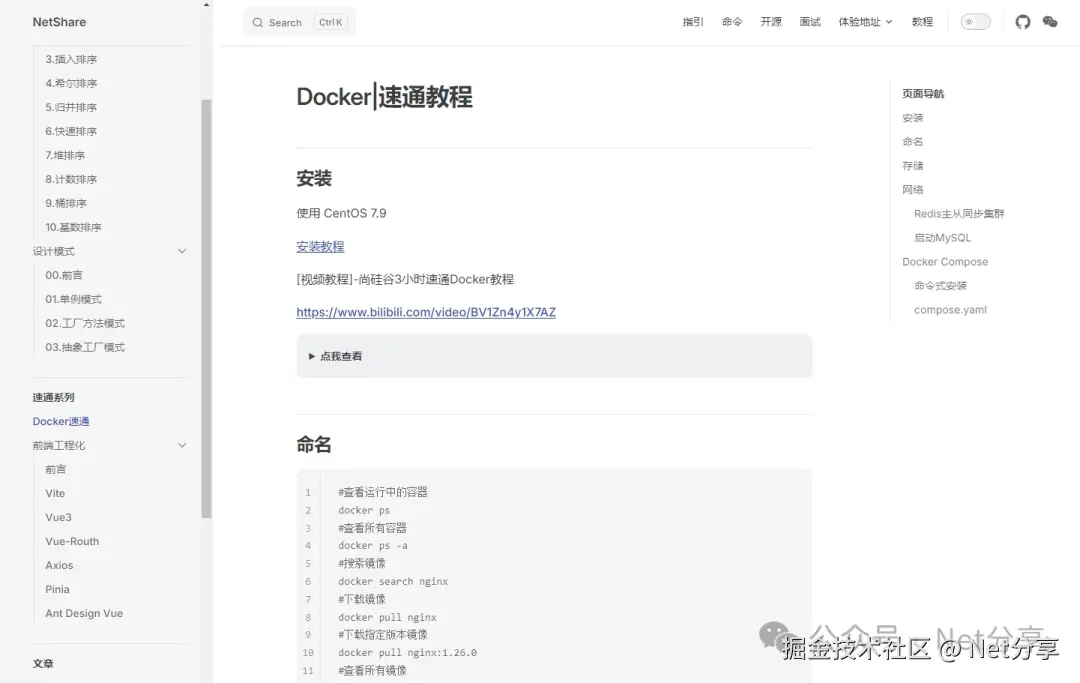Click the 命名 section heading
Image resolution: width=1080 pixels, height=683 pixels.
pyautogui.click(x=314, y=445)
